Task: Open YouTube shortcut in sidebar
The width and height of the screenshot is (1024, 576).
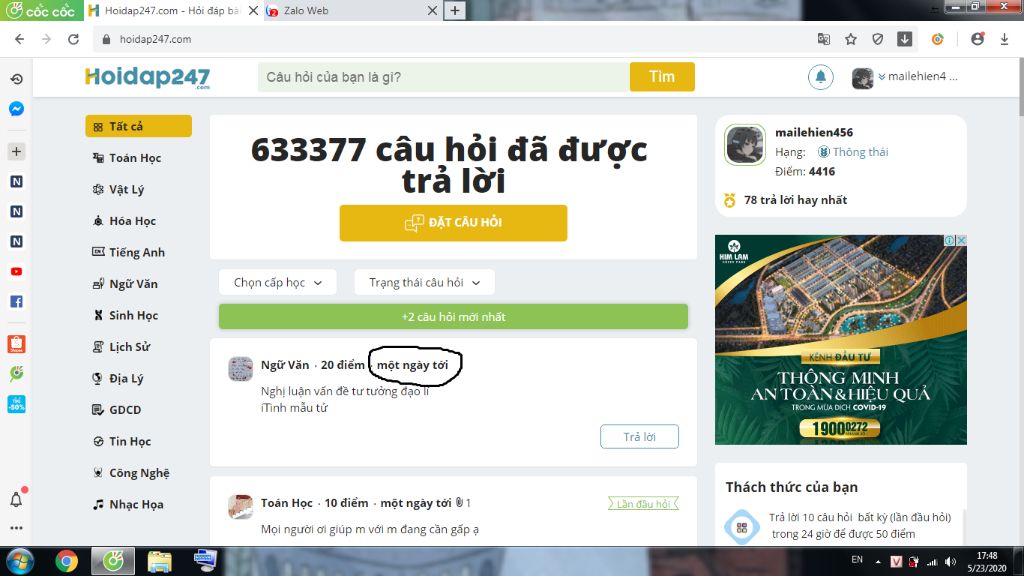Action: click(x=16, y=272)
